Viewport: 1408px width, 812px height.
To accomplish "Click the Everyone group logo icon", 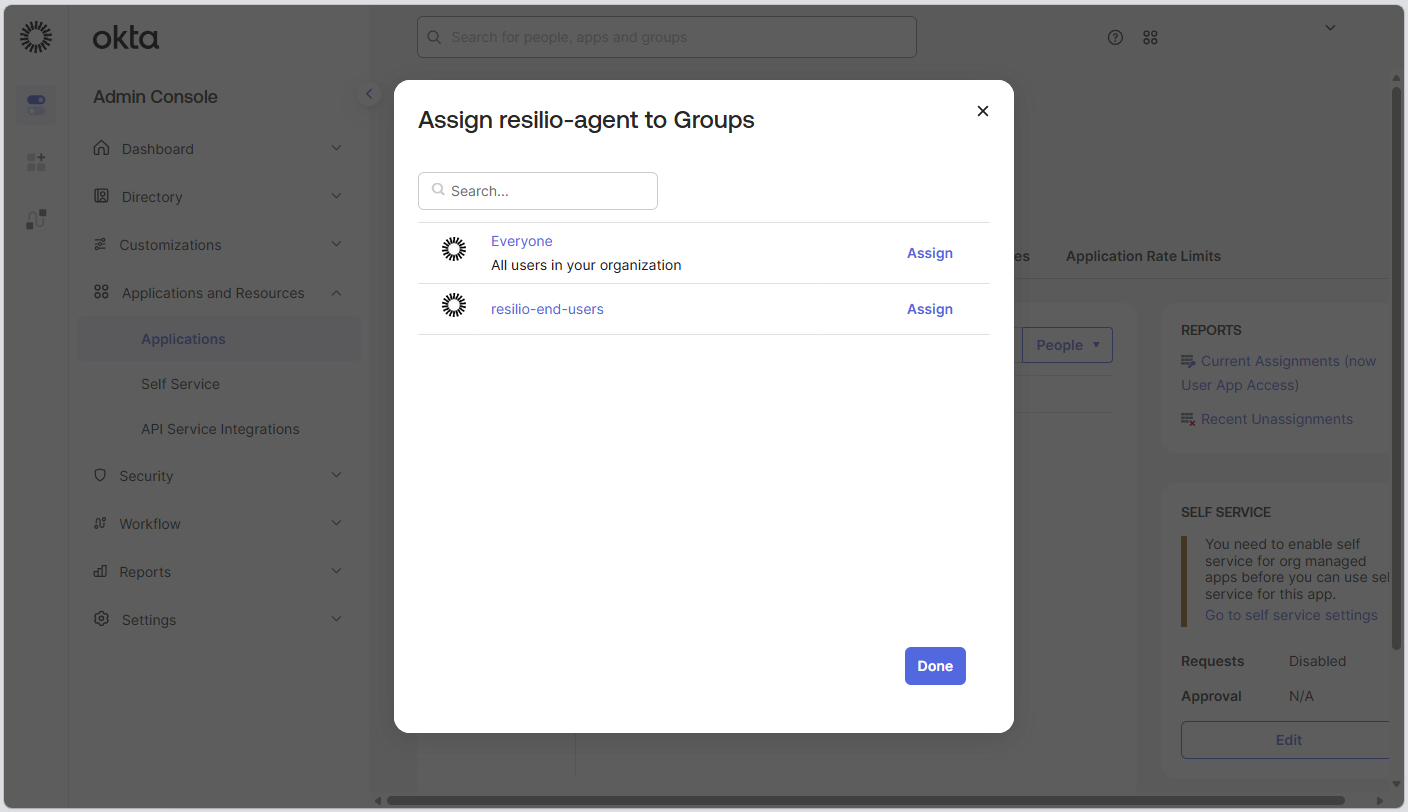I will coord(454,250).
